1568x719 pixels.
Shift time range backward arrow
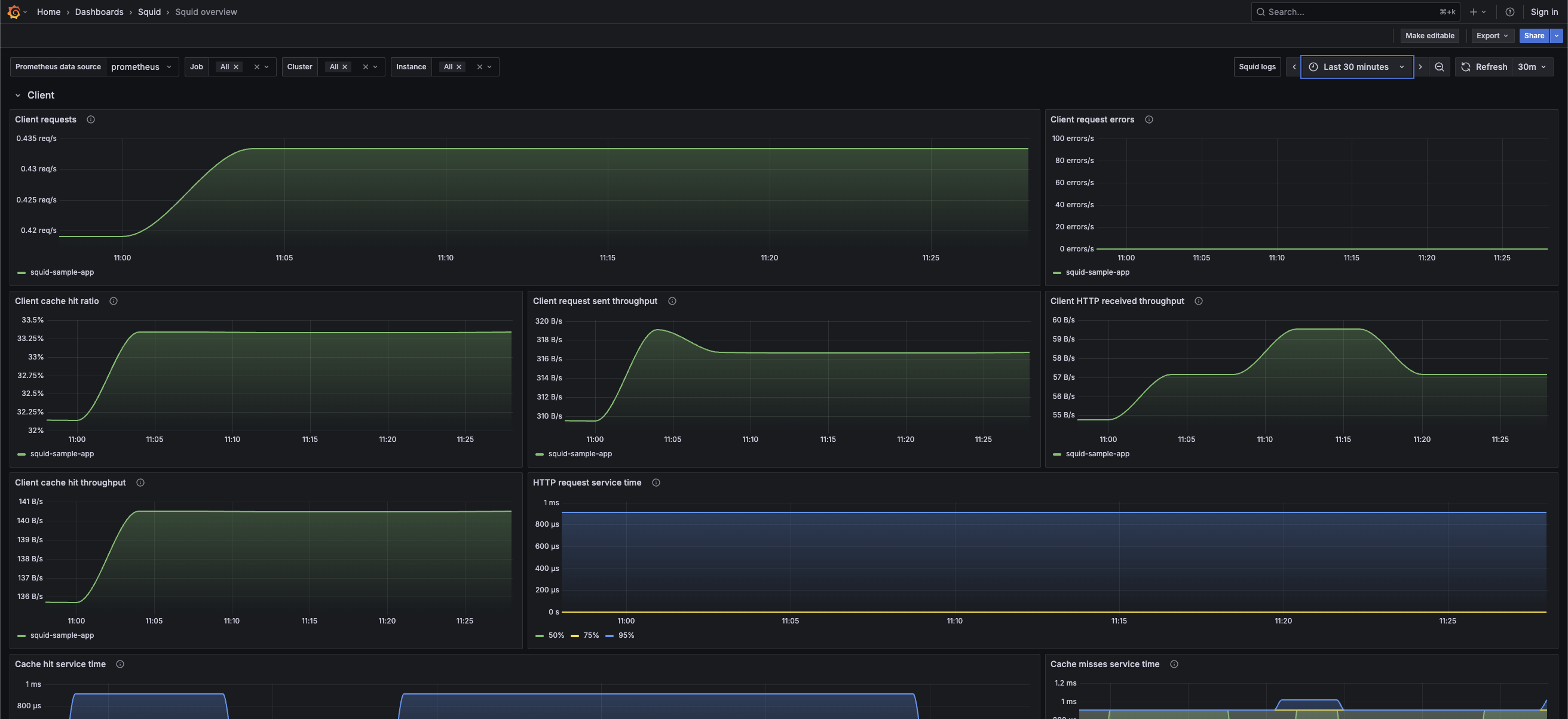click(1294, 67)
